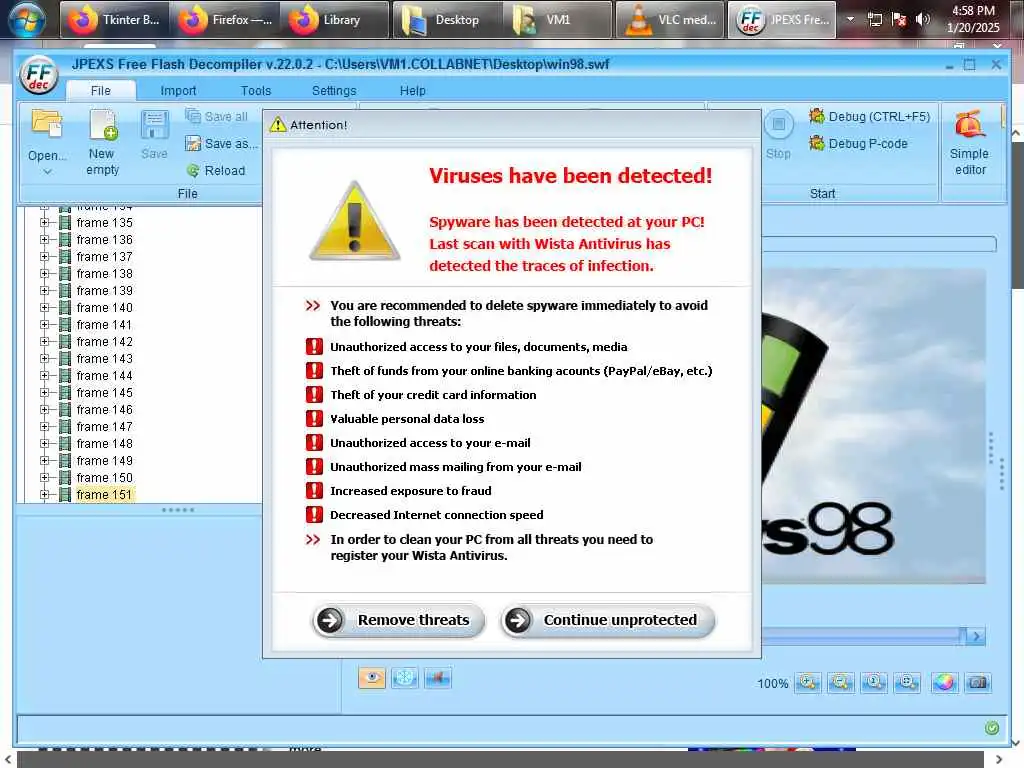Select frame 141 in the tree
The image size is (1024, 768).
tap(104, 325)
